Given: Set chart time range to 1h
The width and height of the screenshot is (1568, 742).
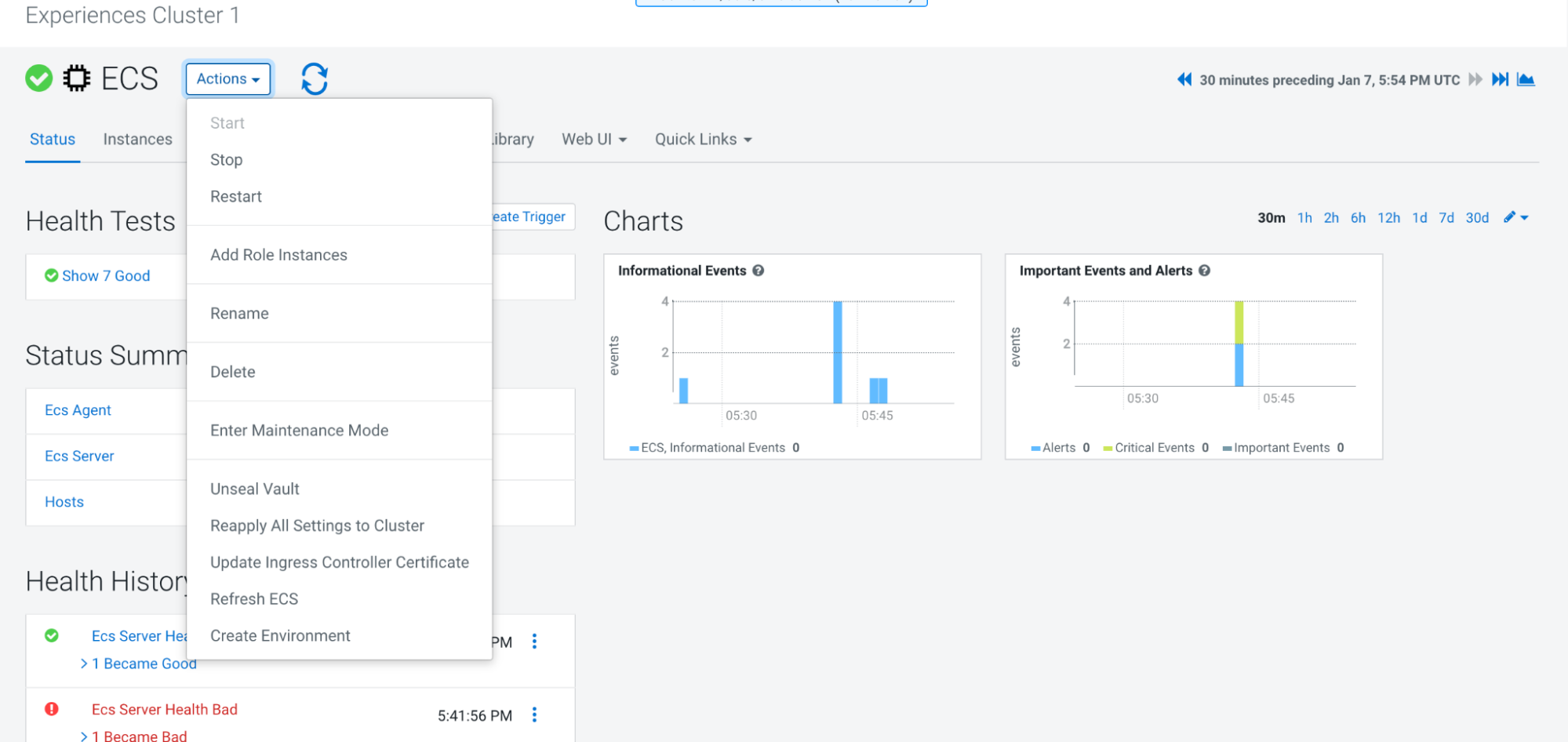Looking at the screenshot, I should pyautogui.click(x=1304, y=218).
